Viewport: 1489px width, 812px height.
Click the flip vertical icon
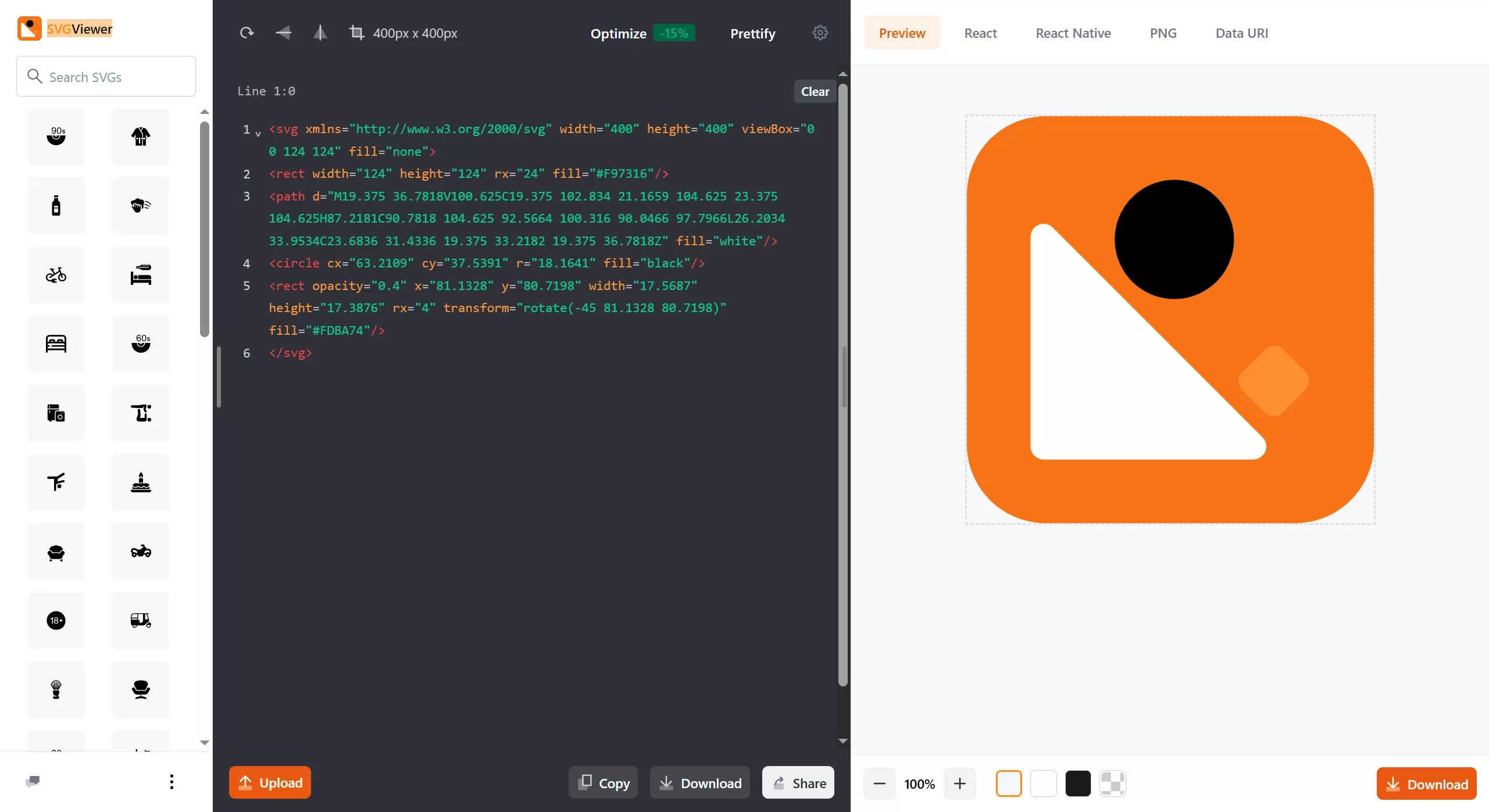click(320, 33)
